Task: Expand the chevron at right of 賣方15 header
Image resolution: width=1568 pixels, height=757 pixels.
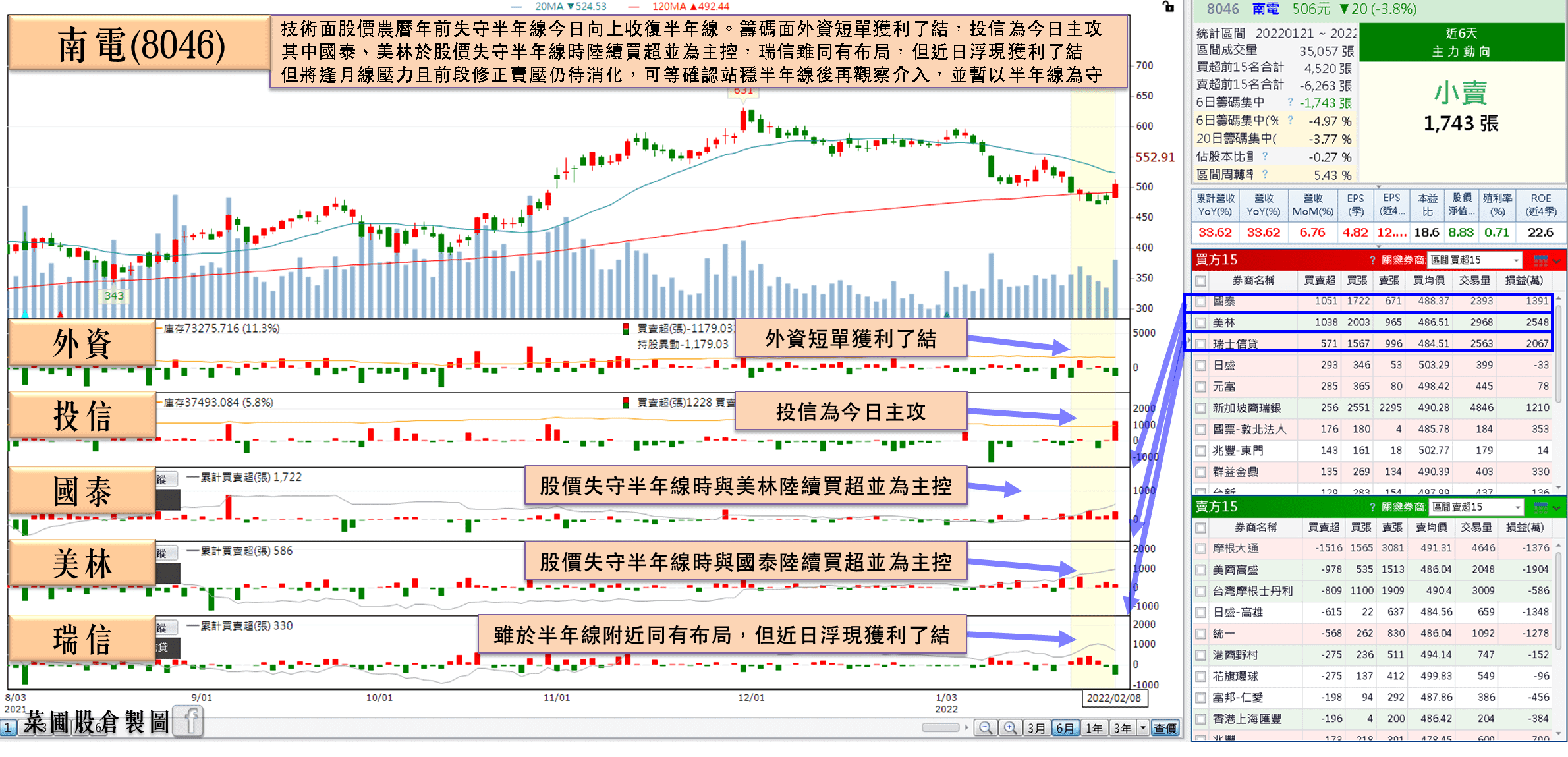Action: click(x=1557, y=508)
